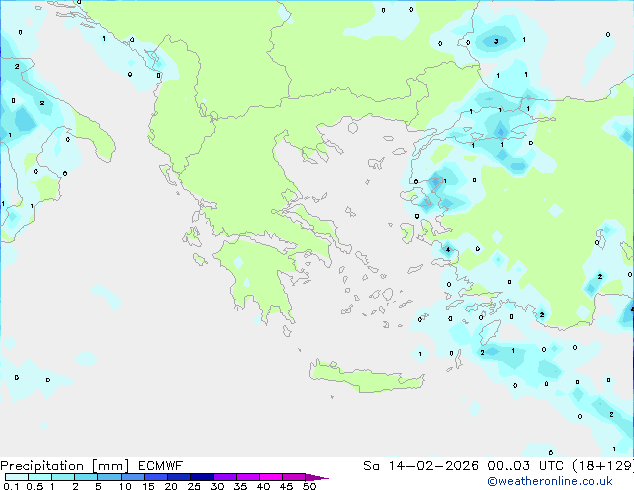
Task: Pick the 0.1–0.5 mm lightest cyan legend swatch
Action: click(17, 477)
